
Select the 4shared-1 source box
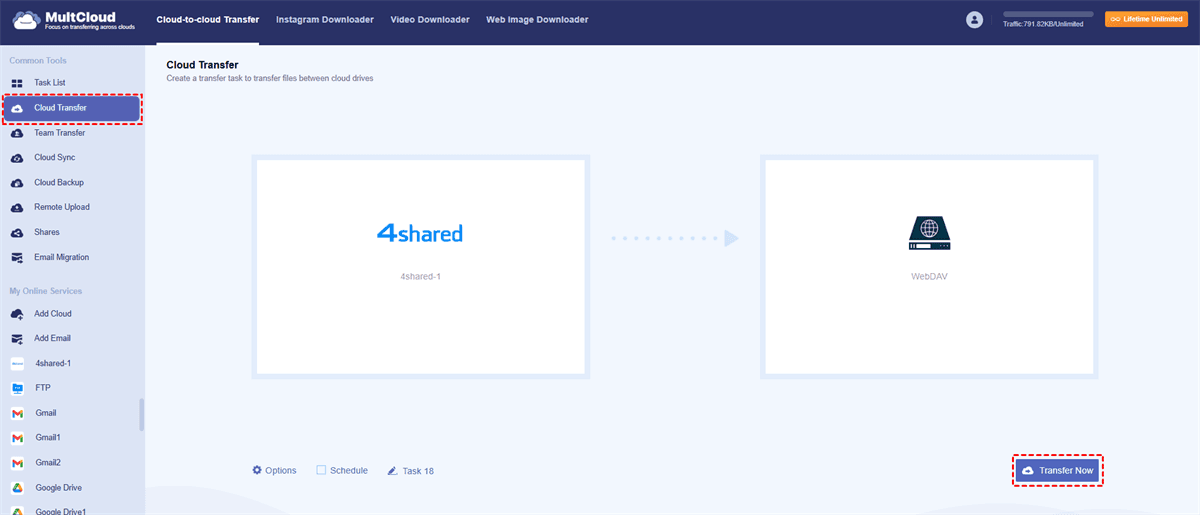(420, 267)
